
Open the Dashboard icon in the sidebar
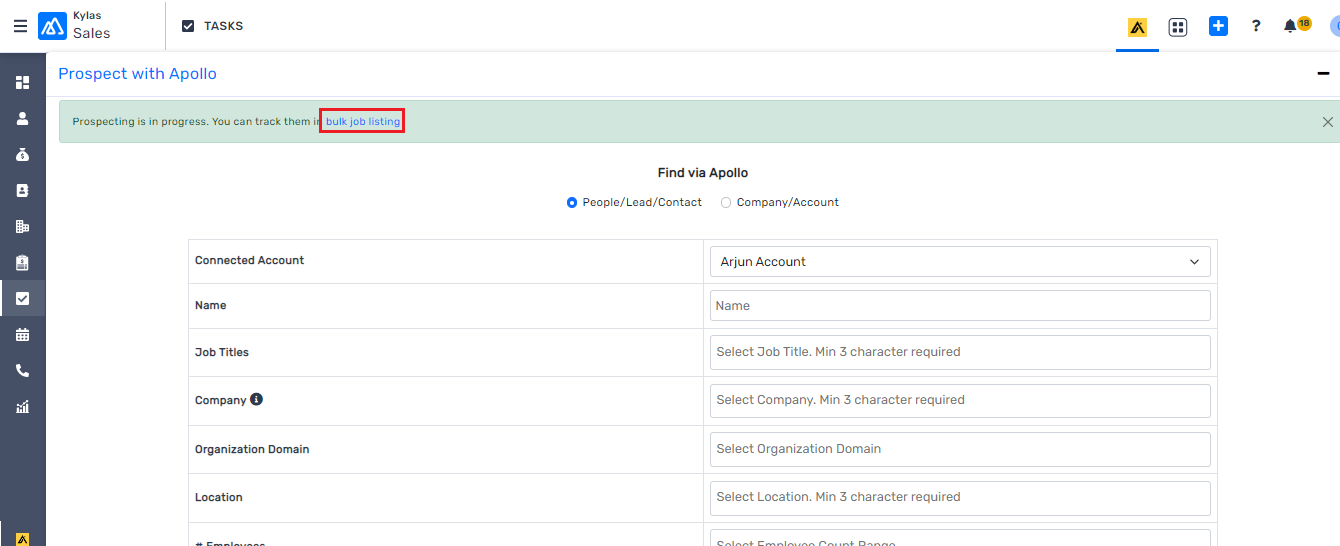(22, 82)
